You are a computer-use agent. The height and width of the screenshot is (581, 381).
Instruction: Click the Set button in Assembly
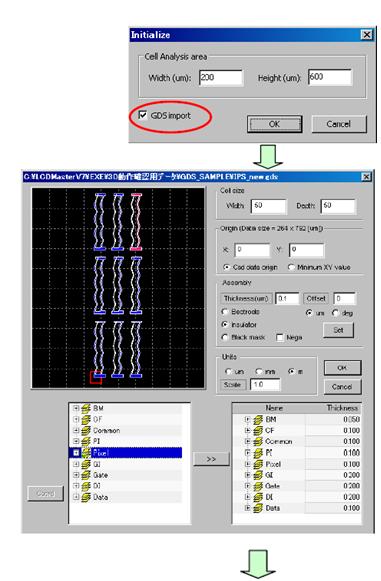[x=338, y=330]
